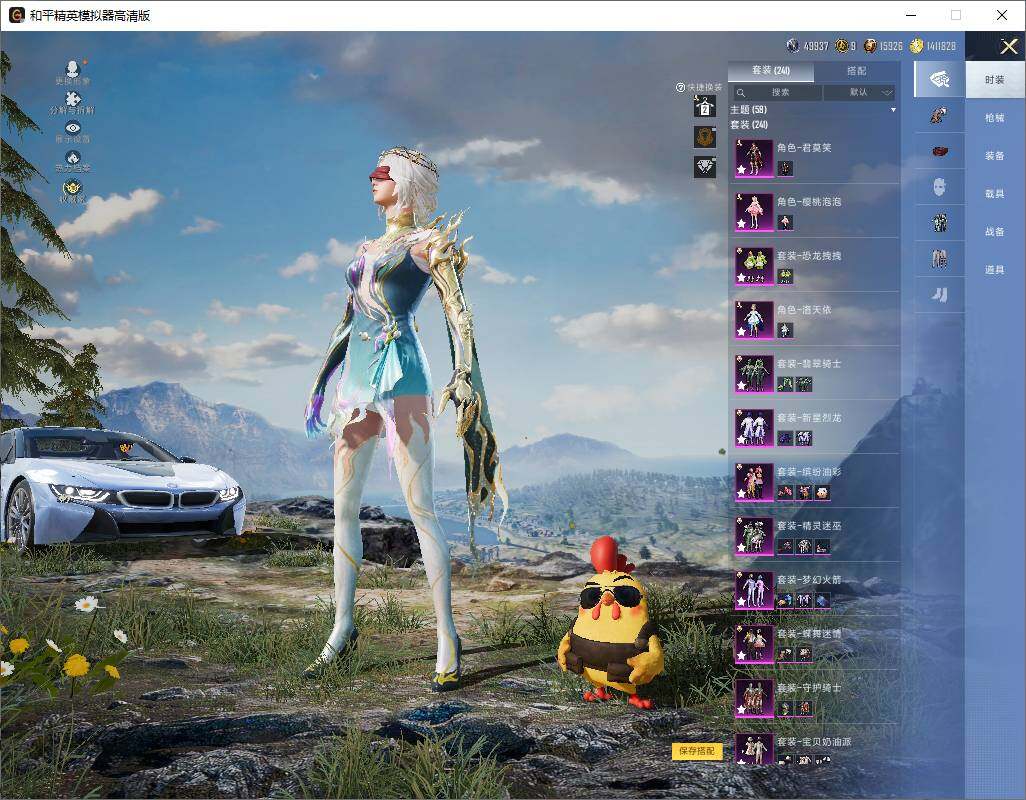The width and height of the screenshot is (1026, 800).
Task: Click the diamond quick-change icon
Action: coord(705,167)
